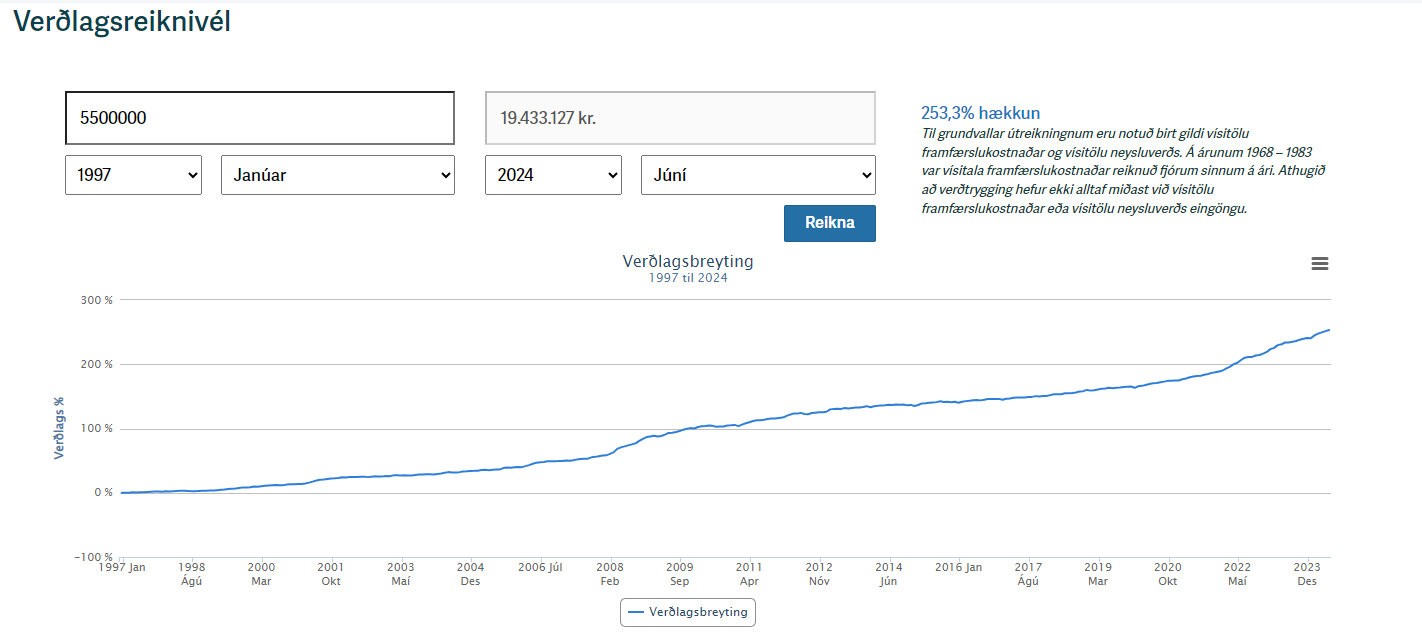Image resolution: width=1422 pixels, height=642 pixels.
Task: Expand the Janúar start month dropdown
Action: [337, 175]
